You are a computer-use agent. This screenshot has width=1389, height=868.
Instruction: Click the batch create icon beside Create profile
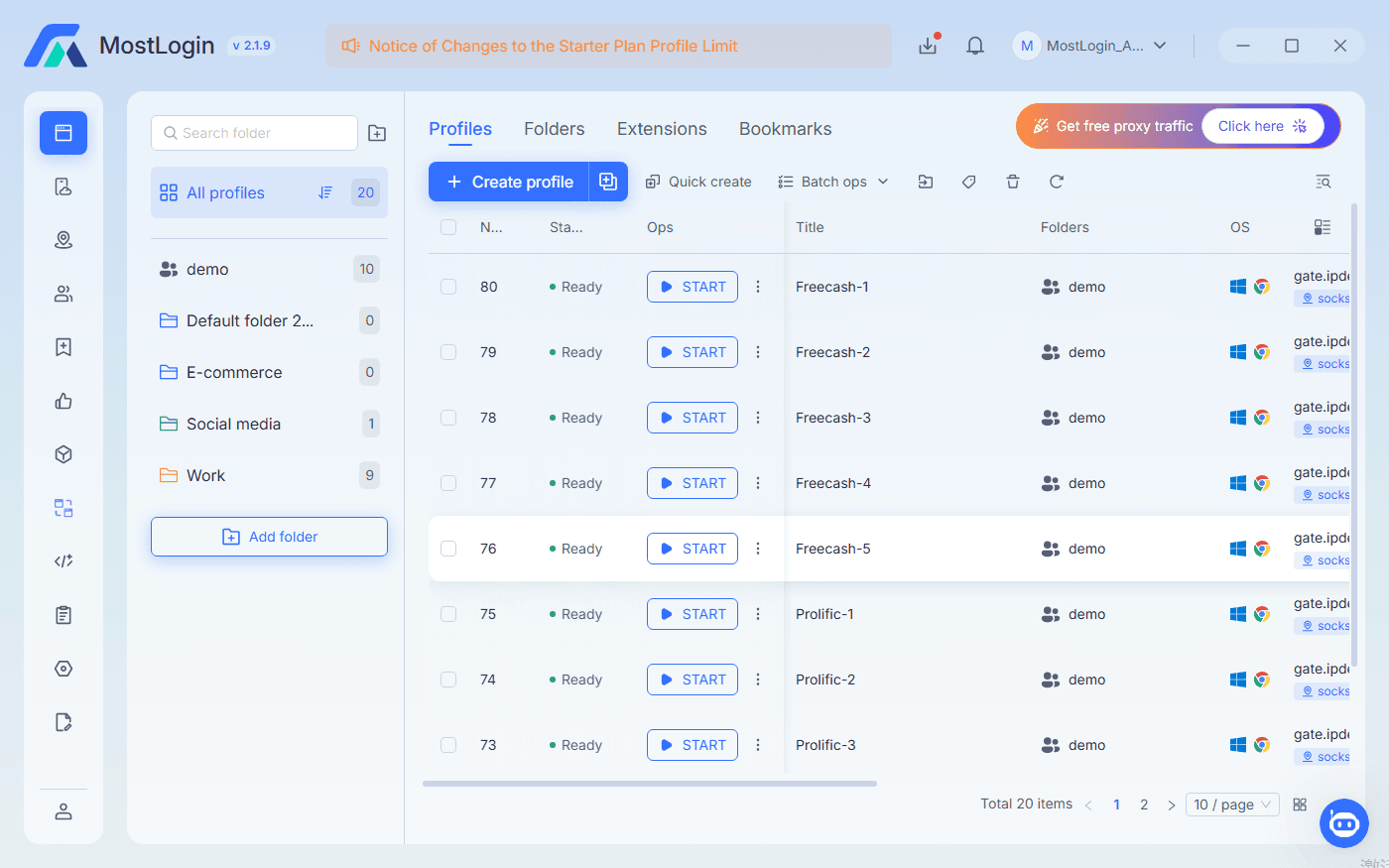608,182
